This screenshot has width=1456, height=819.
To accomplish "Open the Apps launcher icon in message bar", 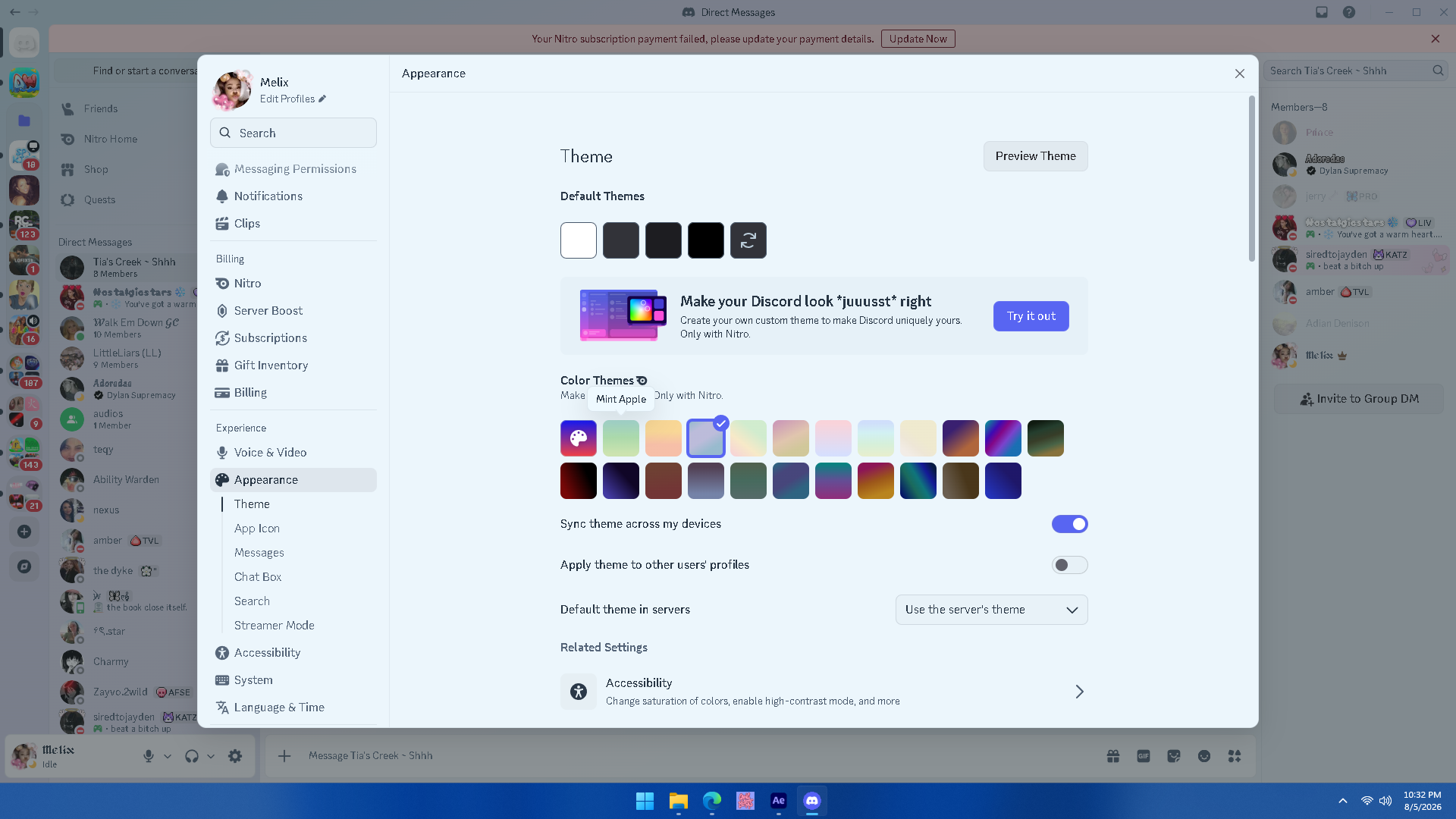I will 1235,756.
